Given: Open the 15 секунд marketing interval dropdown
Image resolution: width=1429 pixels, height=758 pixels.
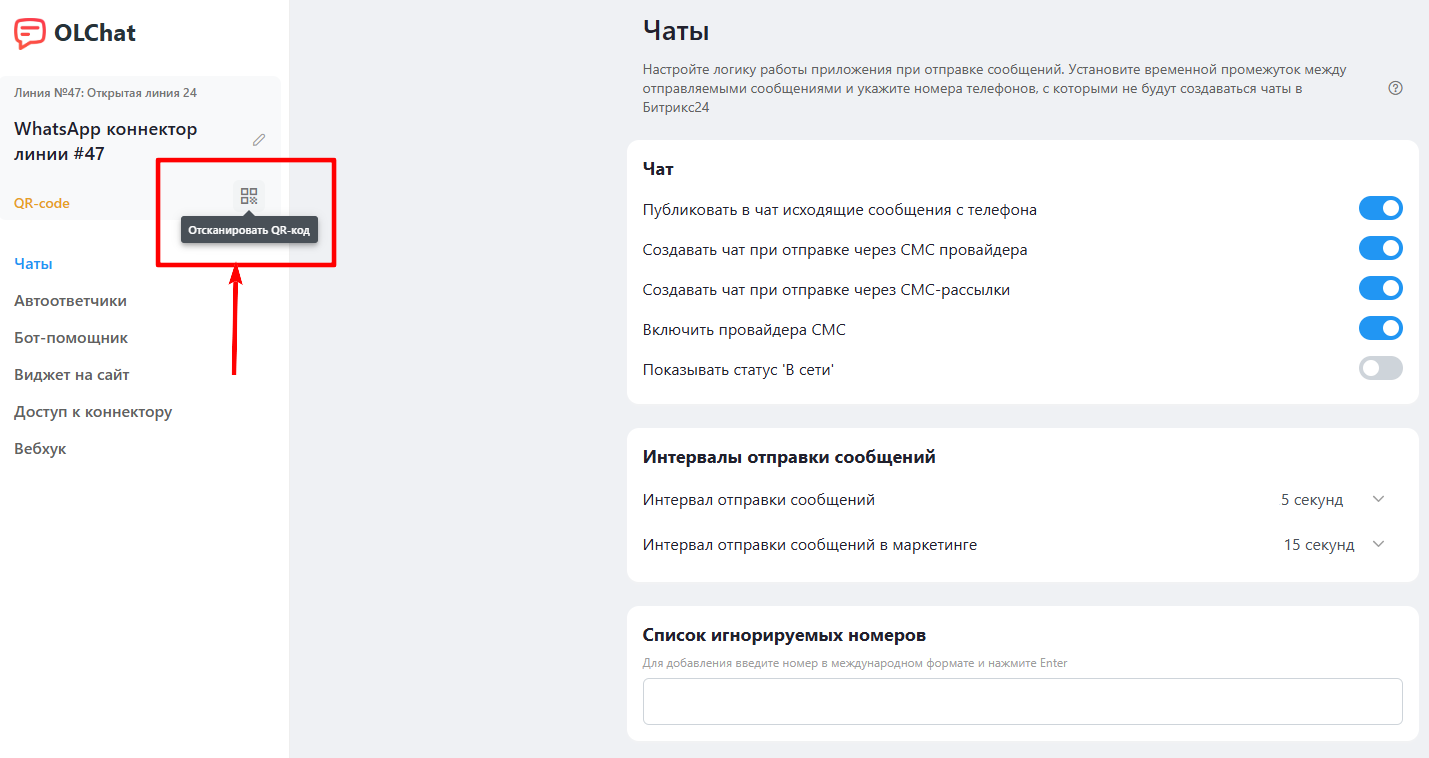Looking at the screenshot, I should tap(1333, 545).
